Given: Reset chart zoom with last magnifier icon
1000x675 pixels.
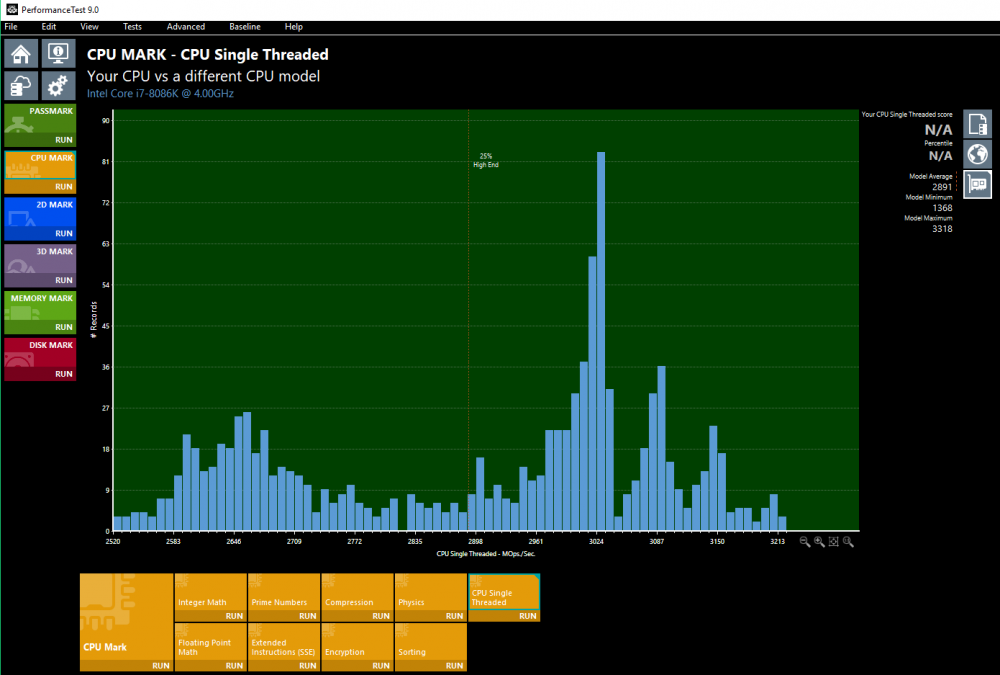Looking at the screenshot, I should click(x=848, y=541).
